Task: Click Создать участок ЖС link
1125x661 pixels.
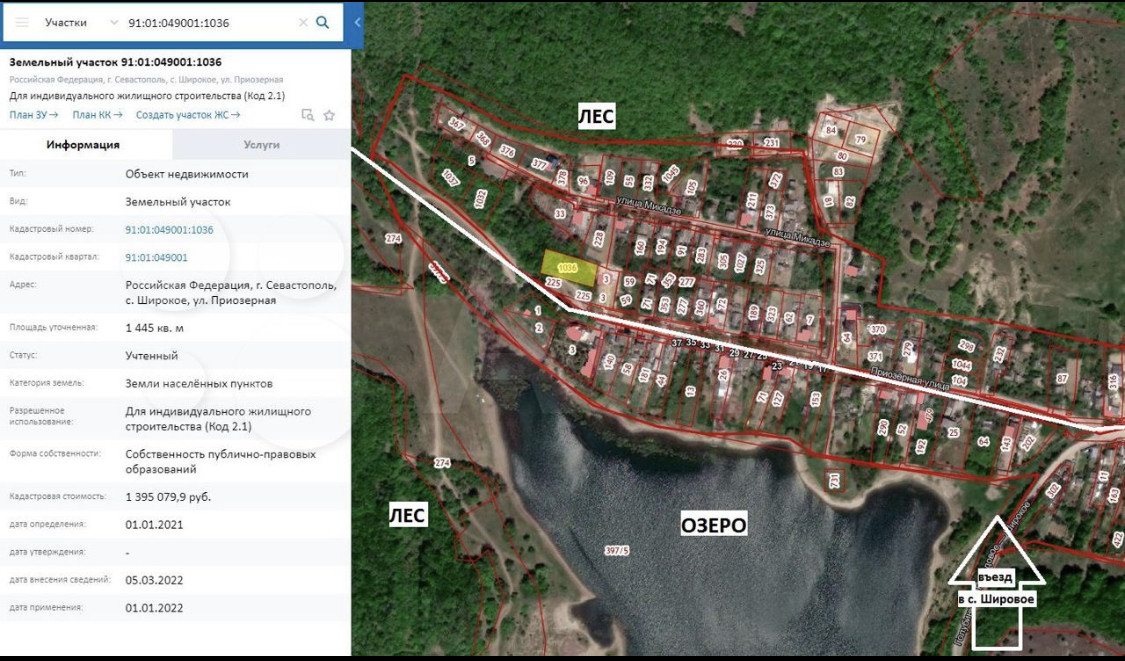Action: pos(188,115)
